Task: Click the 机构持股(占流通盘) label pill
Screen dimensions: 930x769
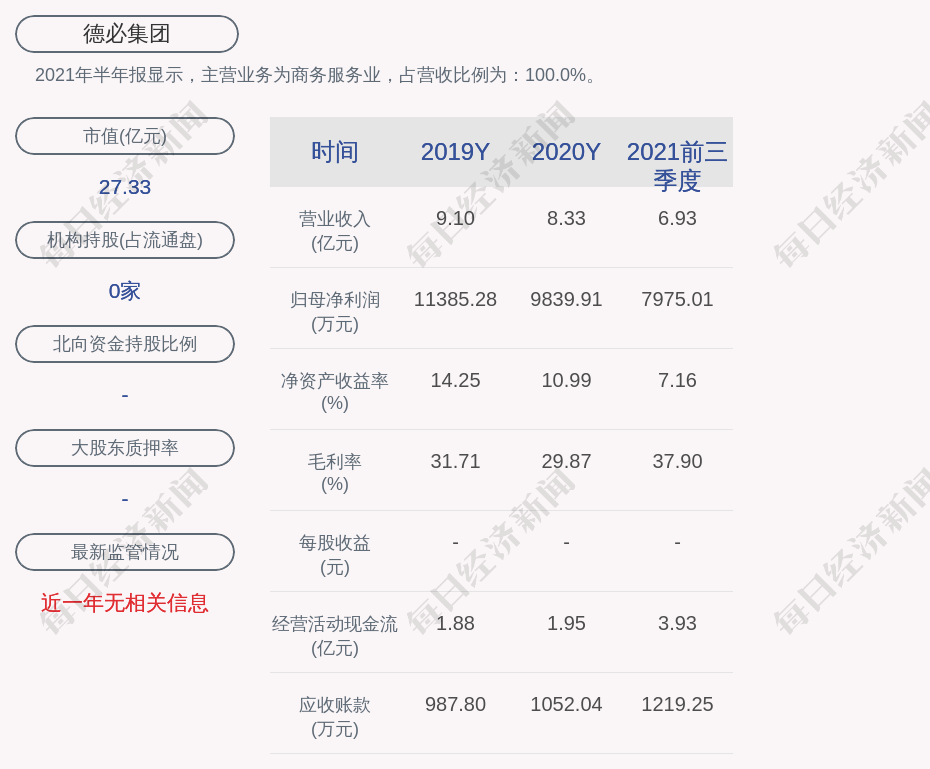Action: coord(125,240)
